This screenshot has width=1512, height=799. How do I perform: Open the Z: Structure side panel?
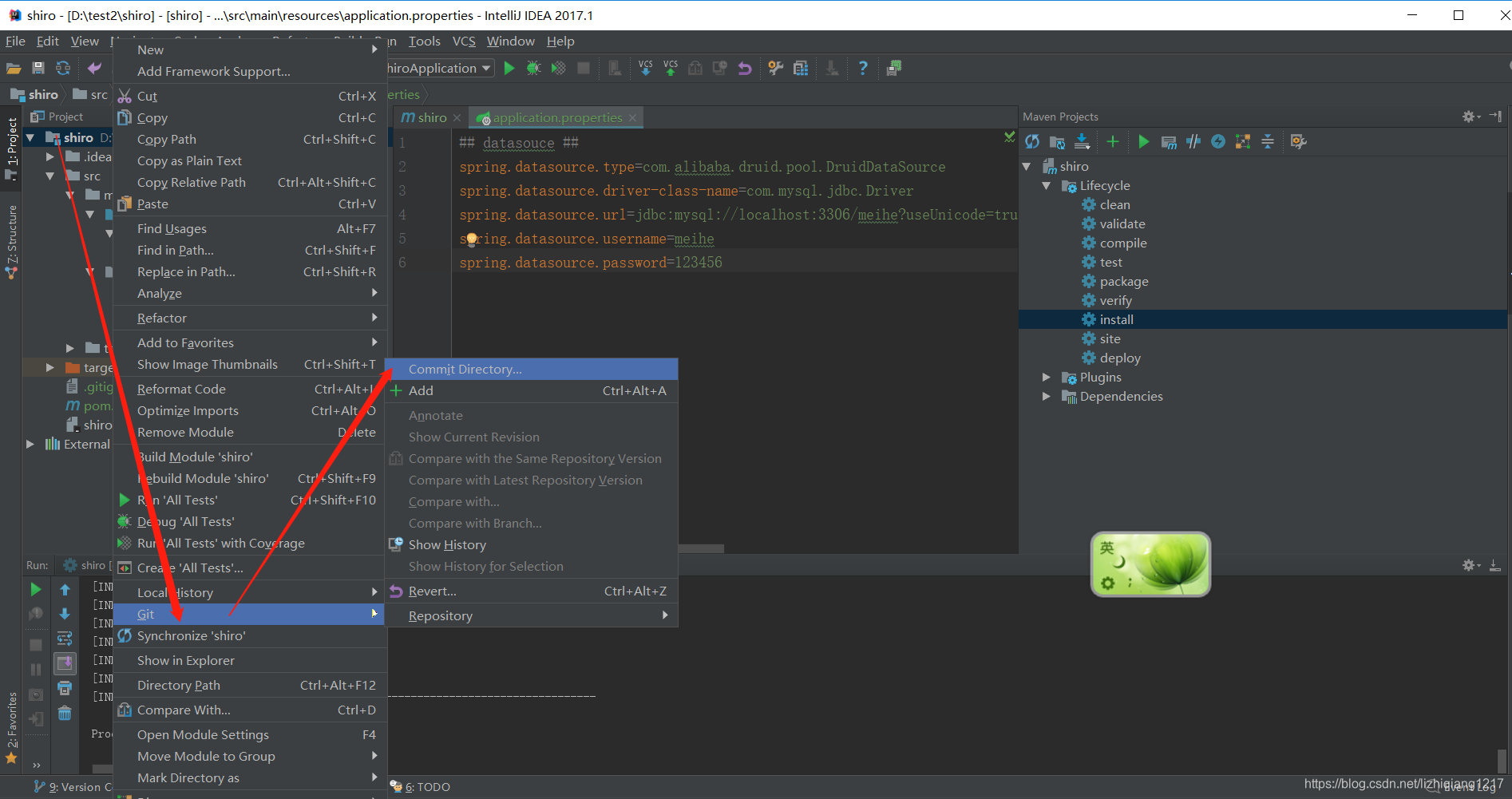11,242
